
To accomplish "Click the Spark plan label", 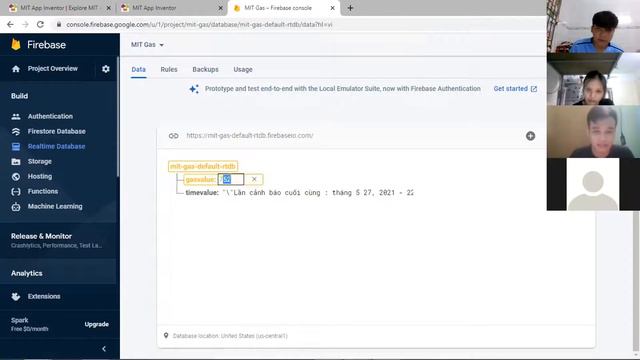I will [20, 320].
